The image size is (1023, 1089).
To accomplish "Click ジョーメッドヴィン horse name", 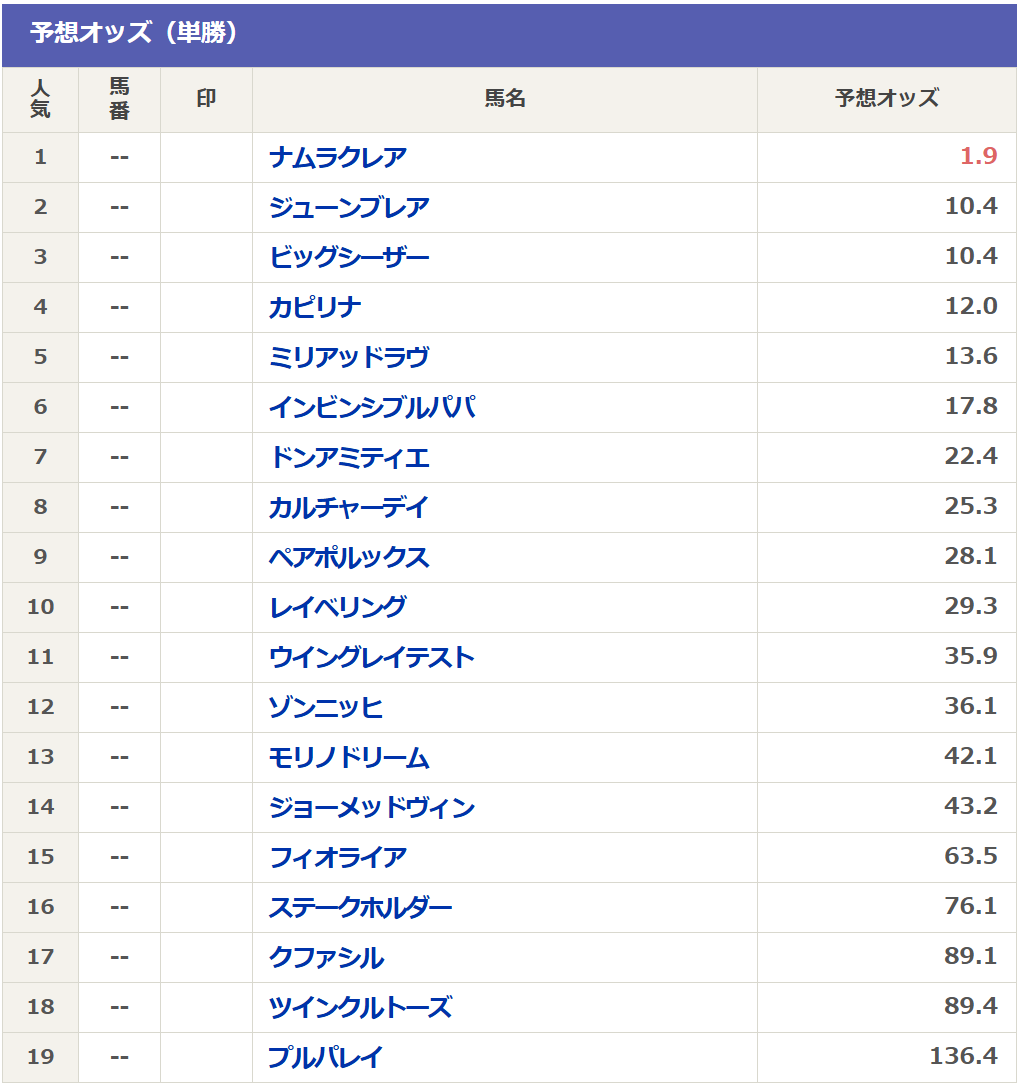I will [x=372, y=808].
